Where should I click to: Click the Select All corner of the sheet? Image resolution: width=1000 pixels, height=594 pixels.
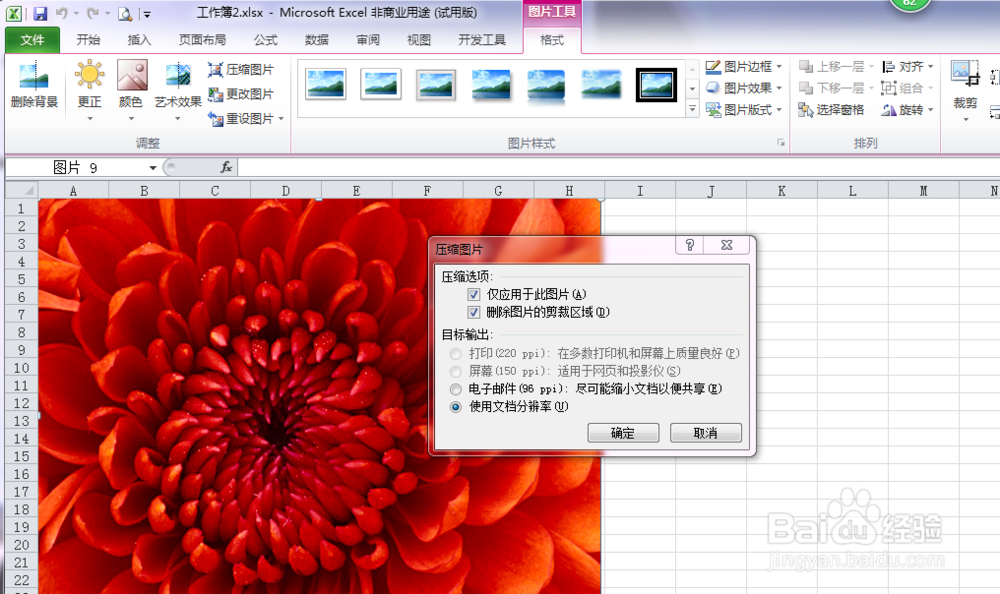[22, 190]
